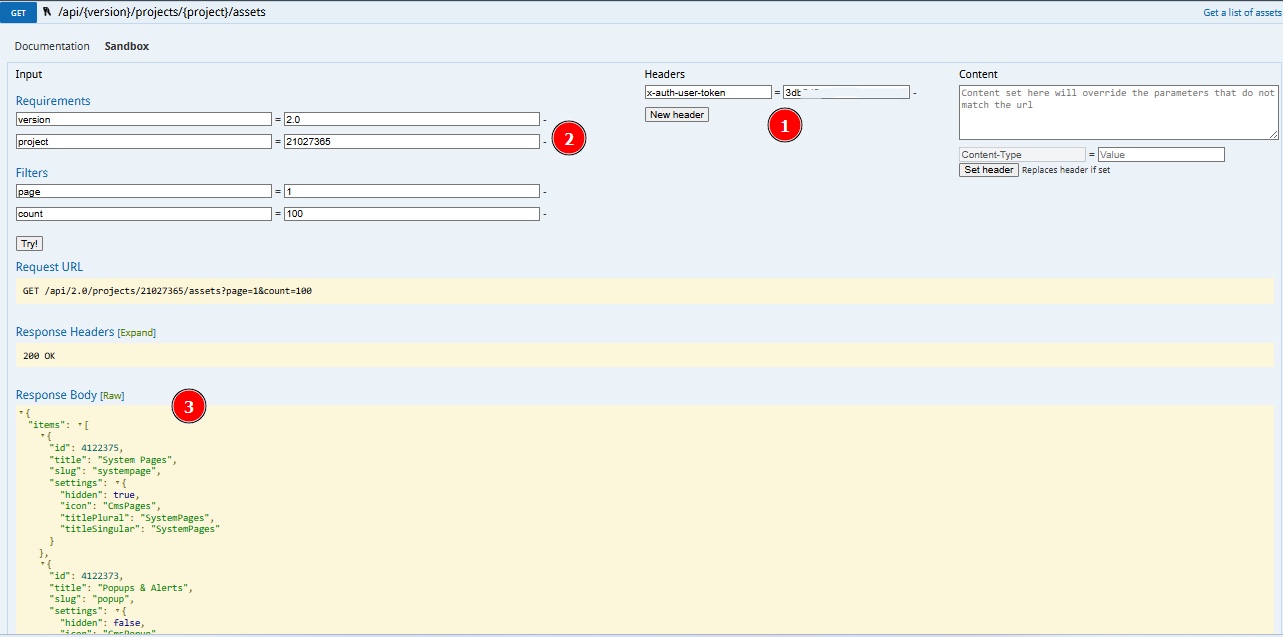Collapse the first item object with id 4122375

(x=42, y=437)
